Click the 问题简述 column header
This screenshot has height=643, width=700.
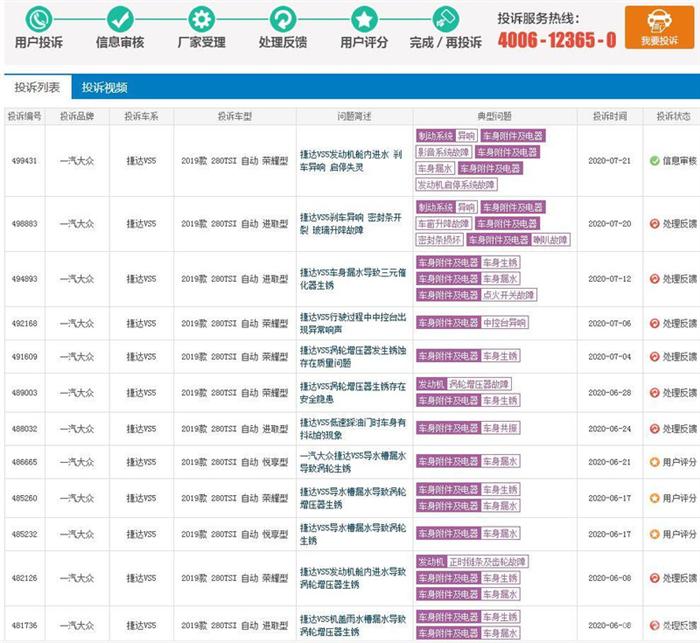point(354,117)
